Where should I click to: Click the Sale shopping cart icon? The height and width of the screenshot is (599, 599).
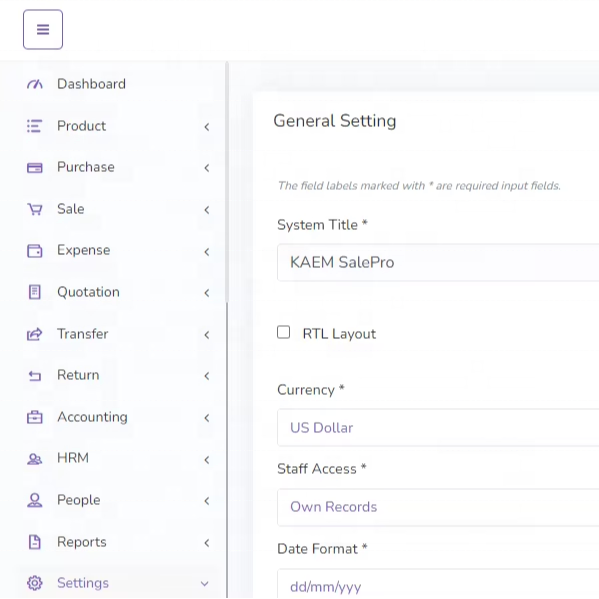35,209
